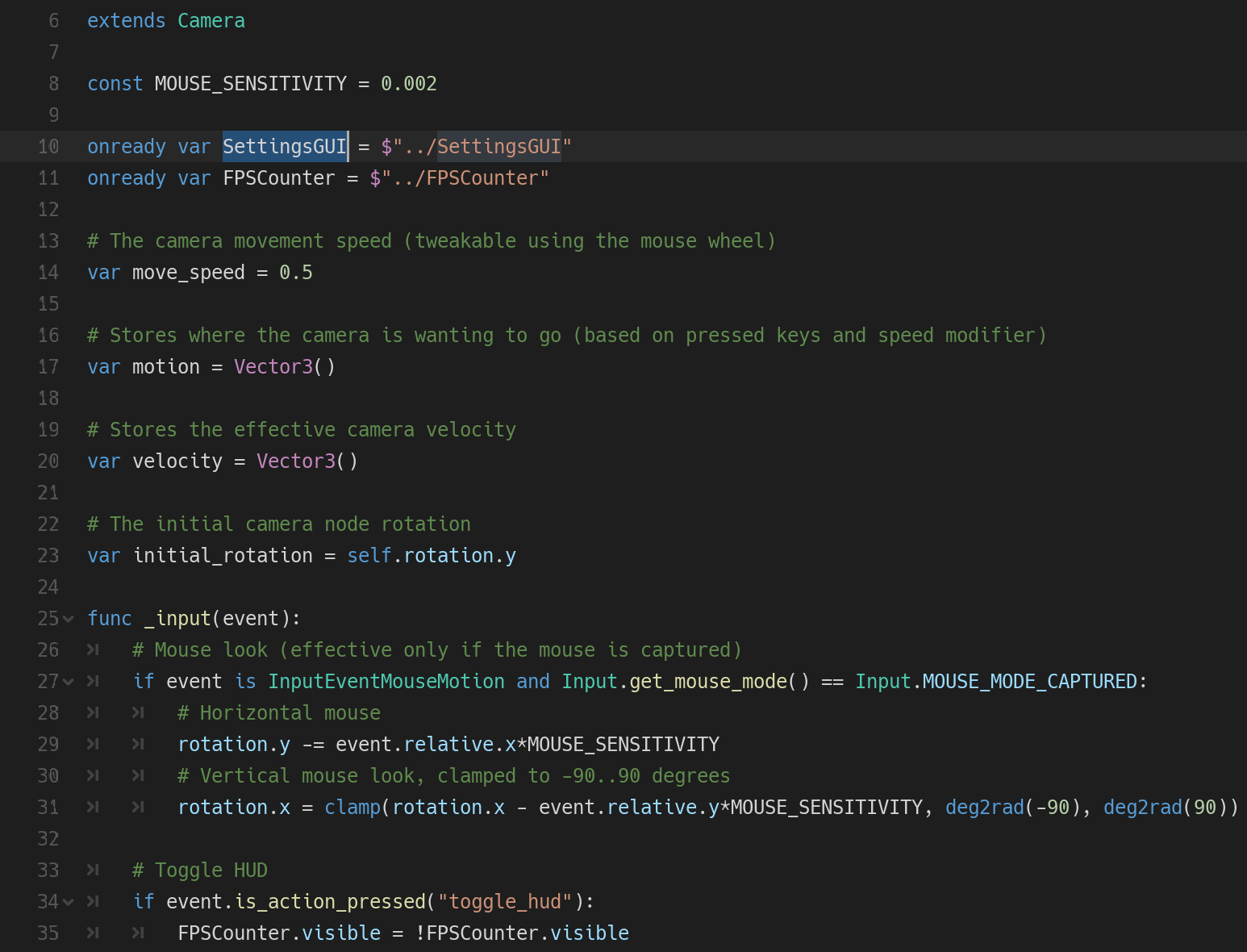Click Vector3 on the velocity line 20
The image size is (1247, 952).
(x=296, y=461)
